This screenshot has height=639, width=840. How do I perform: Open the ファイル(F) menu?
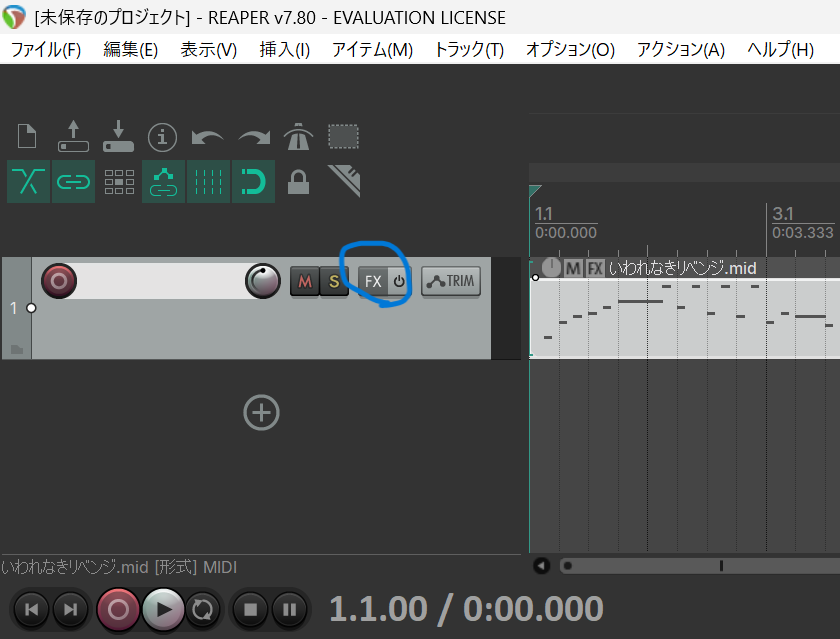point(46,50)
